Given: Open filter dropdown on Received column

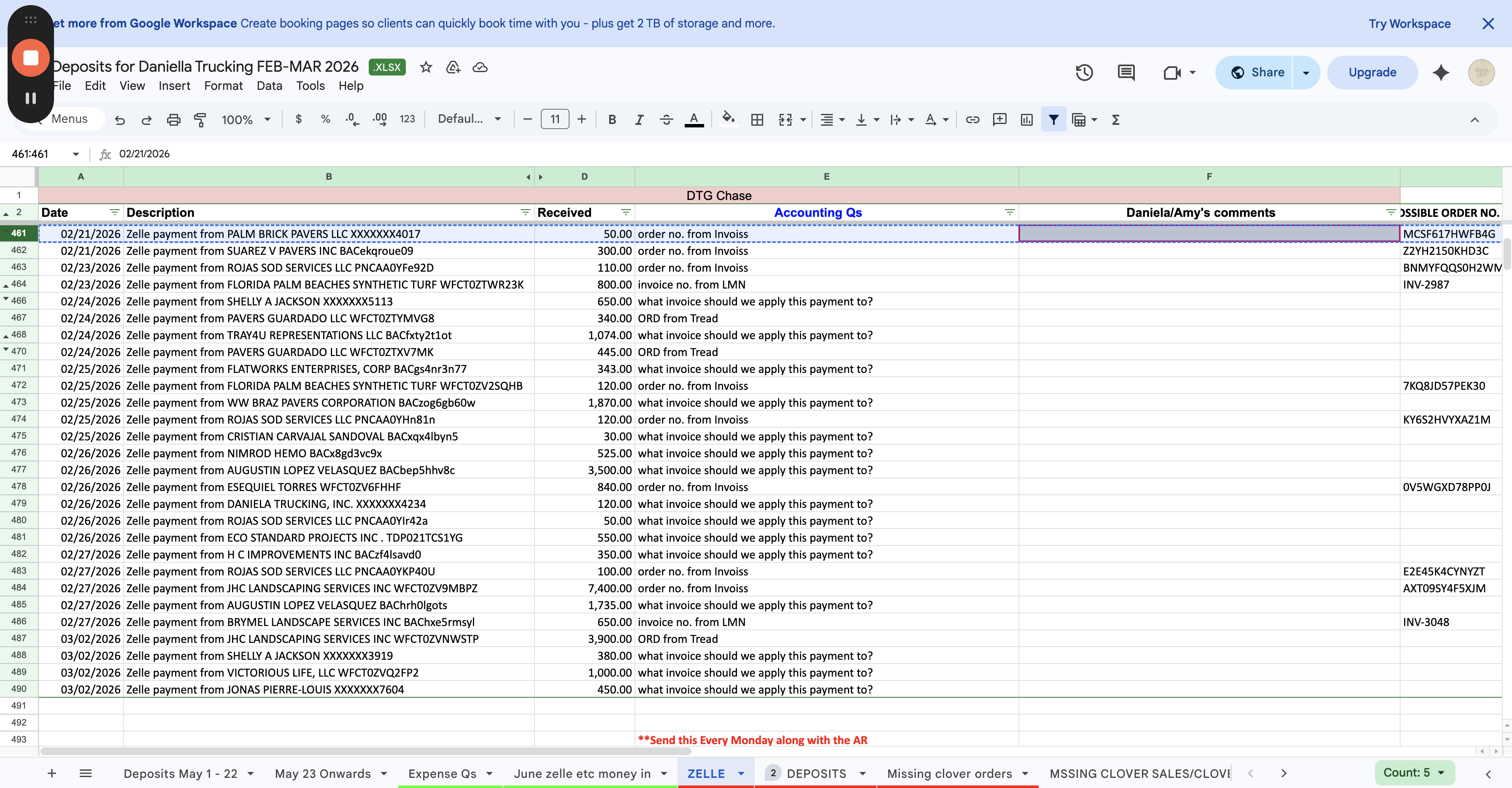Looking at the screenshot, I should coord(626,213).
